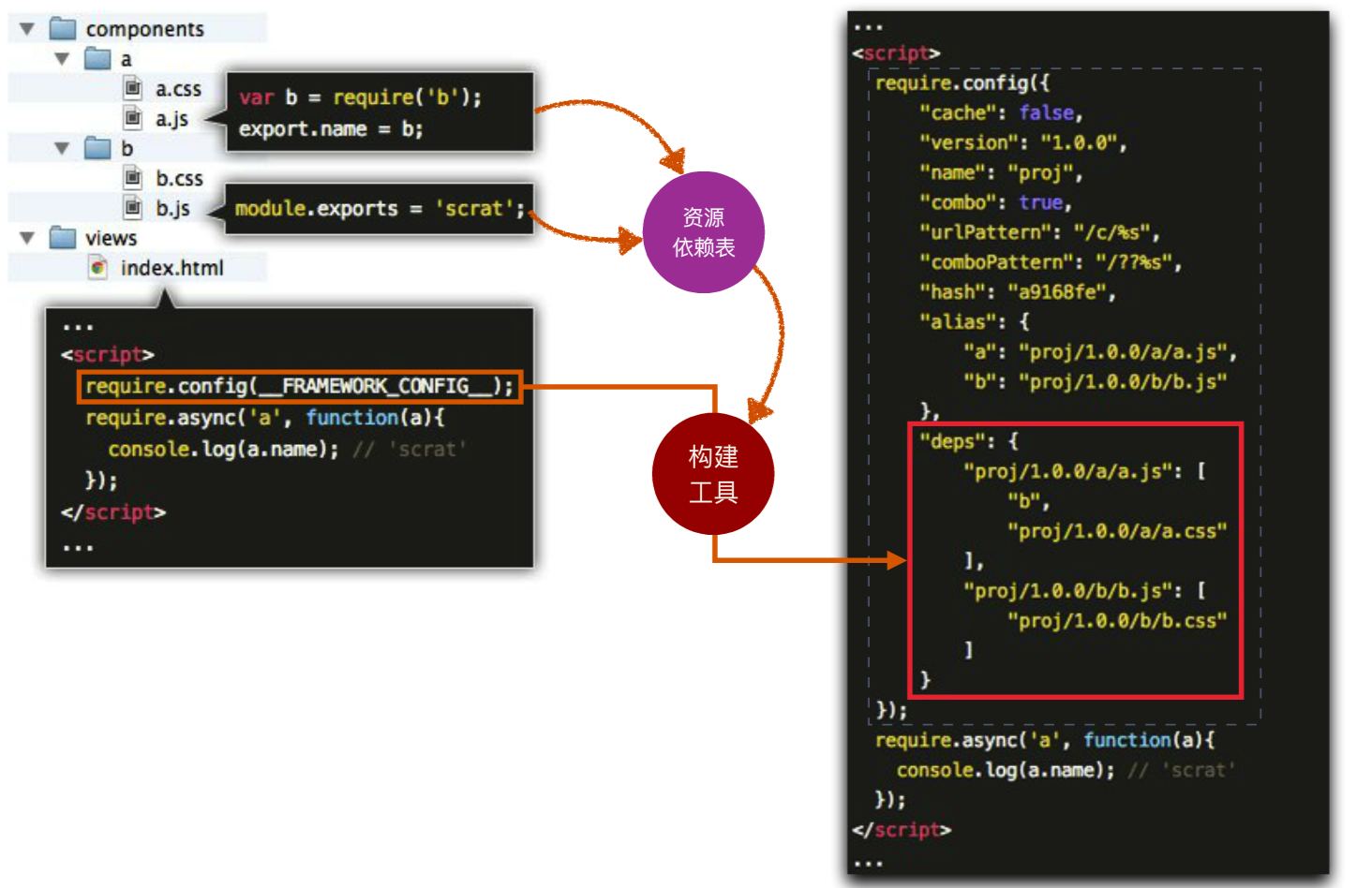Click the b.css file icon
The height and width of the screenshot is (888, 1372).
tap(133, 177)
